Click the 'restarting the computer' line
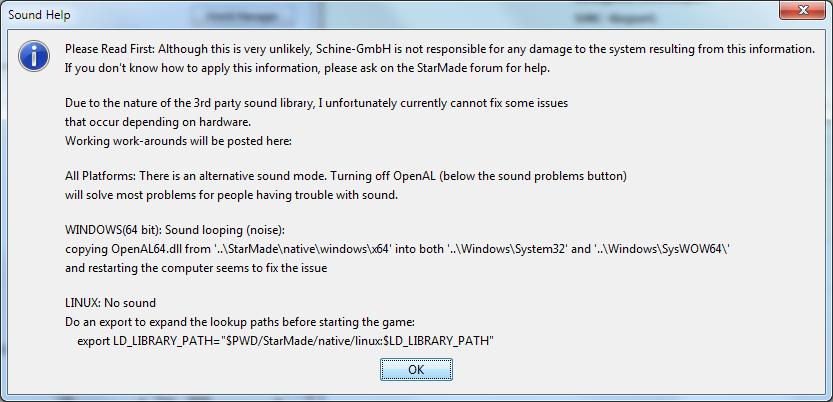Viewport: 833px width, 402px height. 196,268
